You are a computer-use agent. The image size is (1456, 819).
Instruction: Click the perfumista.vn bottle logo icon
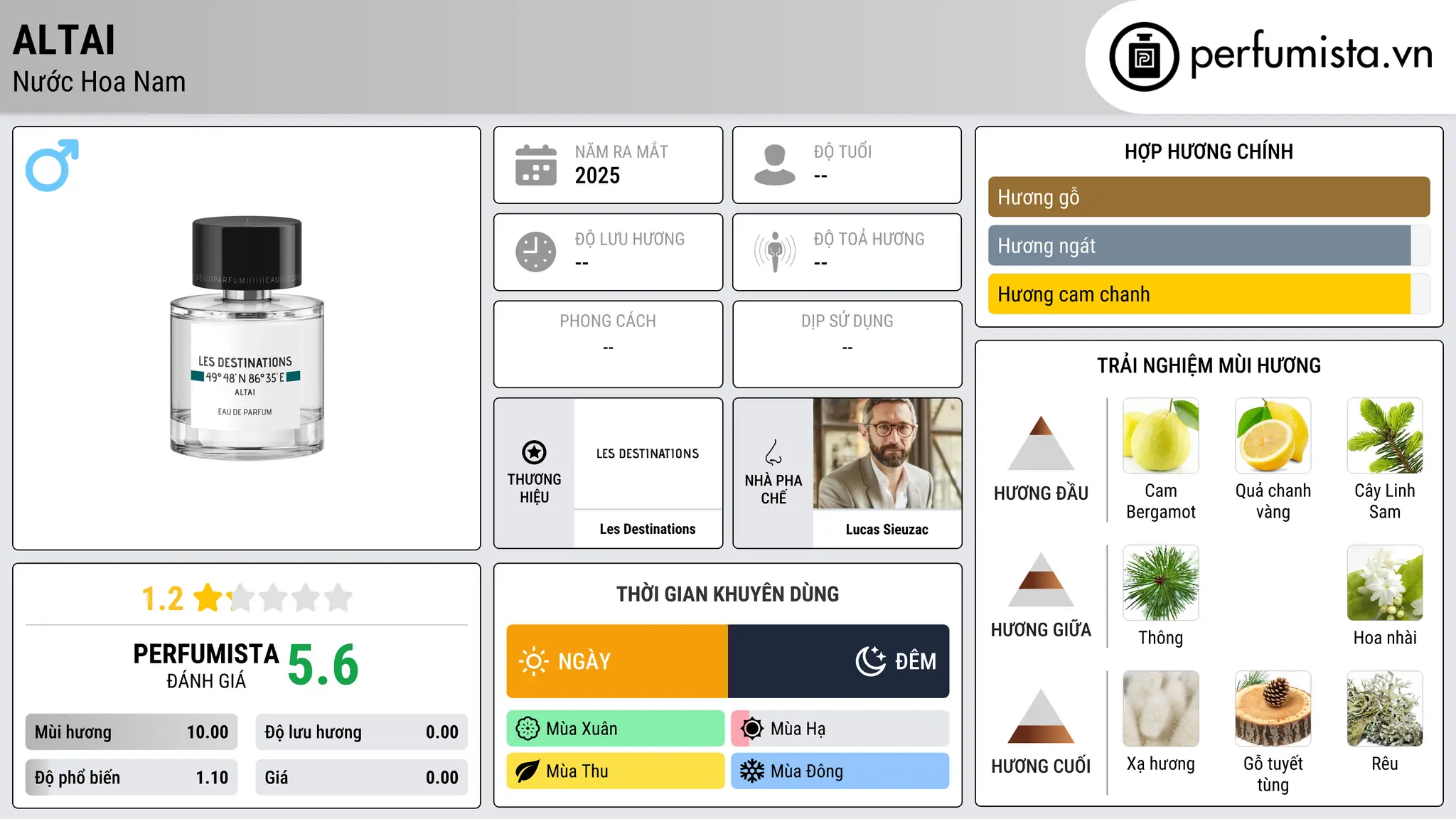click(x=1144, y=57)
